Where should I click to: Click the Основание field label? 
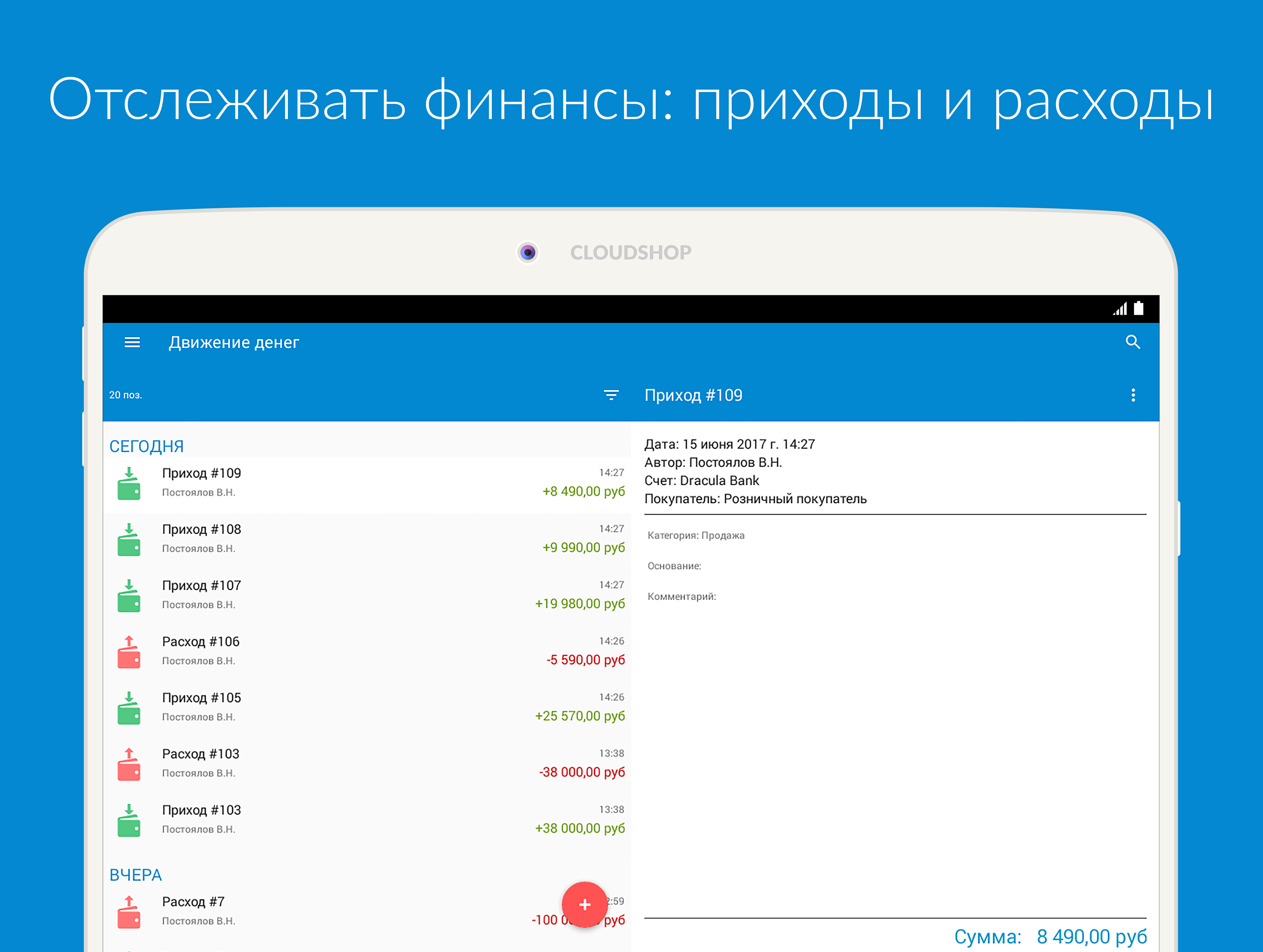click(x=674, y=566)
